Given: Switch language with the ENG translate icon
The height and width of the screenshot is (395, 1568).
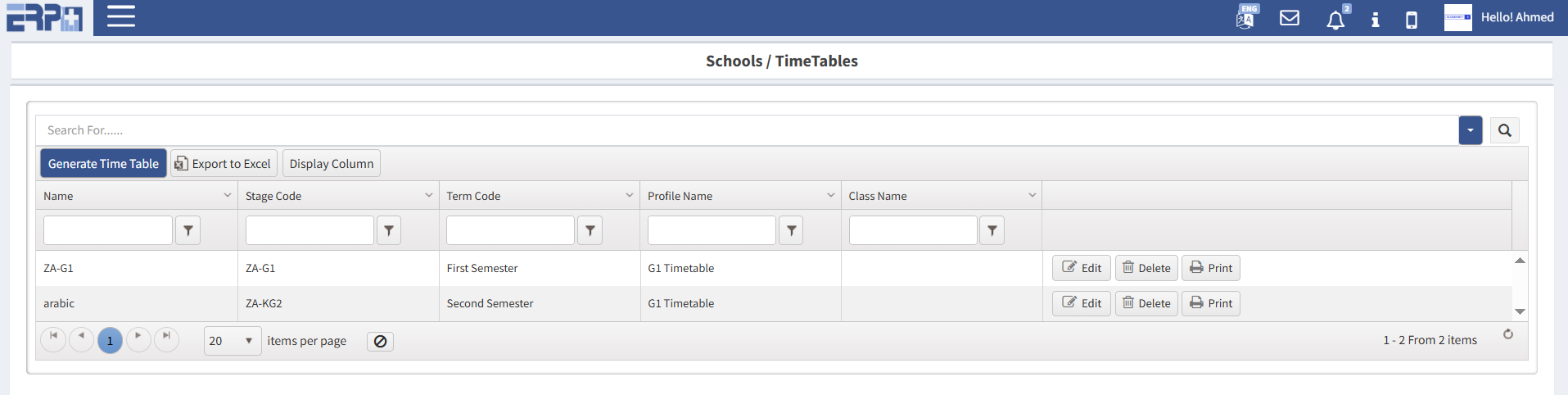Looking at the screenshot, I should (x=1245, y=17).
